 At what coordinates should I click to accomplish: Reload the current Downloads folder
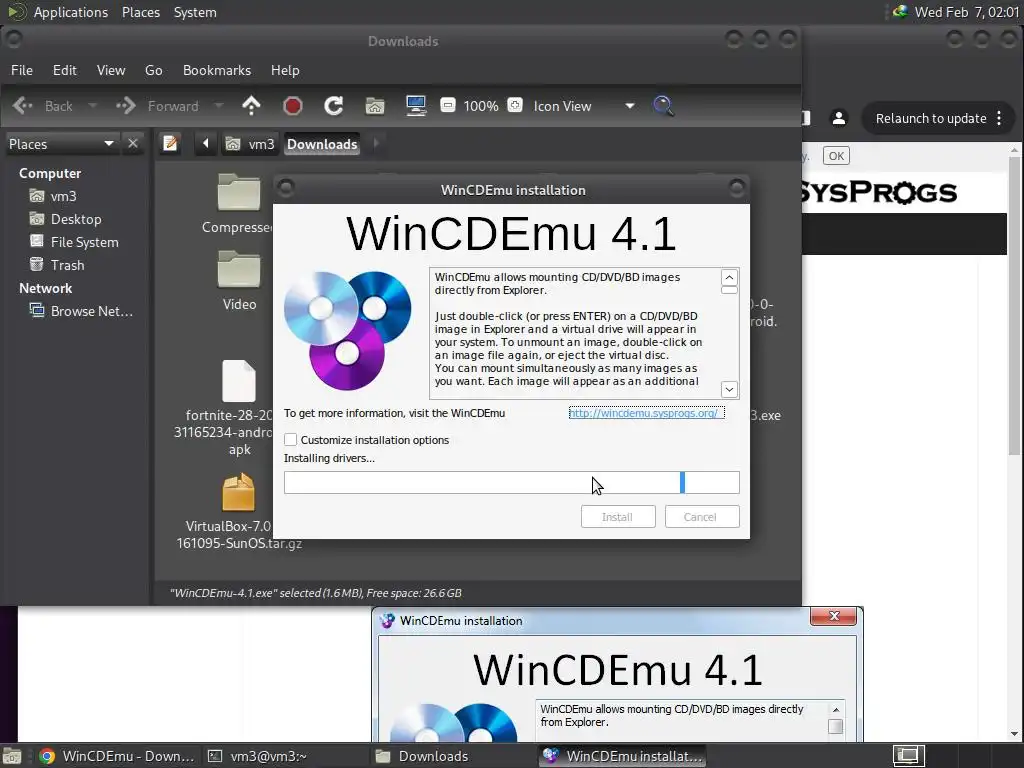coord(334,106)
